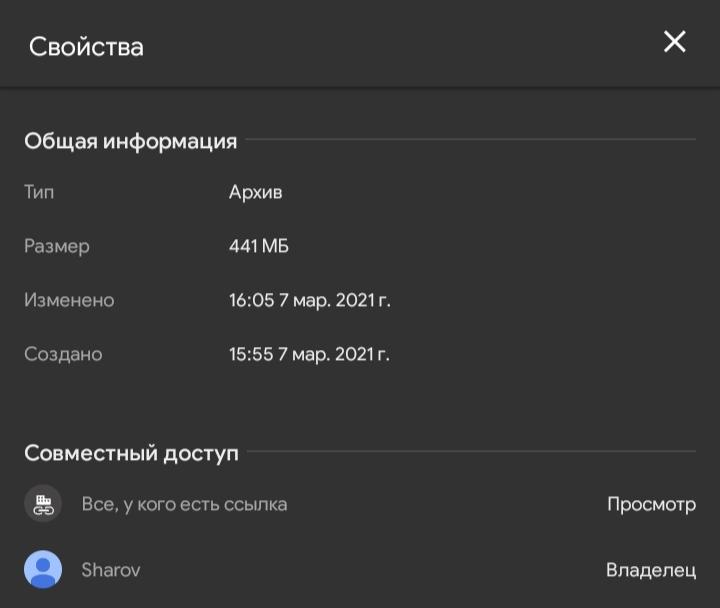This screenshot has height=608, width=720.
Task: Select the Свойства panel title
Action: (86, 46)
